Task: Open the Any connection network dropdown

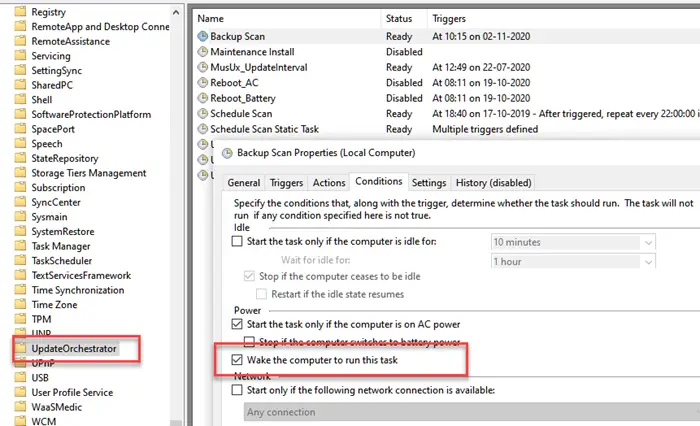Action: coord(471,412)
